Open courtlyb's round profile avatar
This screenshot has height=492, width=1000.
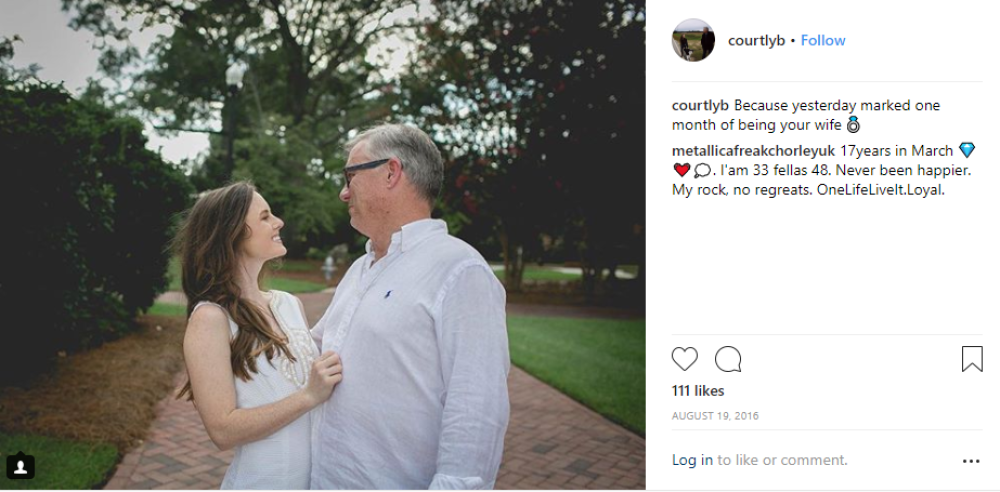693,40
